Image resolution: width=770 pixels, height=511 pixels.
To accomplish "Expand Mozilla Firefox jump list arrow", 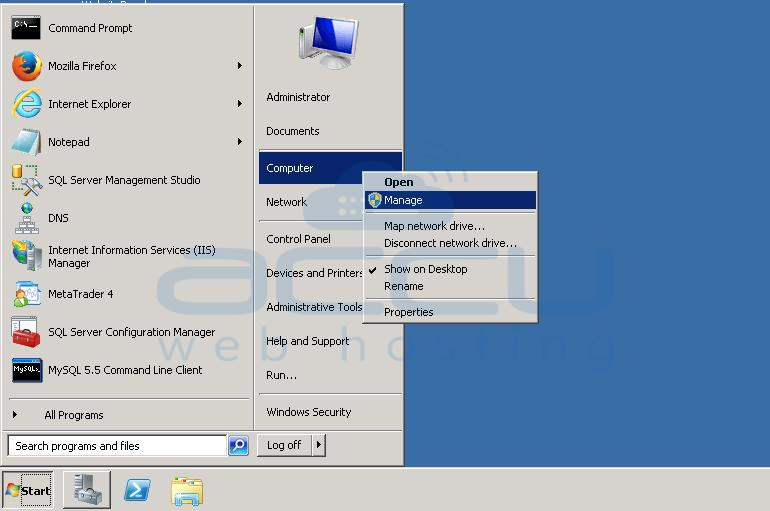I will click(x=240, y=65).
